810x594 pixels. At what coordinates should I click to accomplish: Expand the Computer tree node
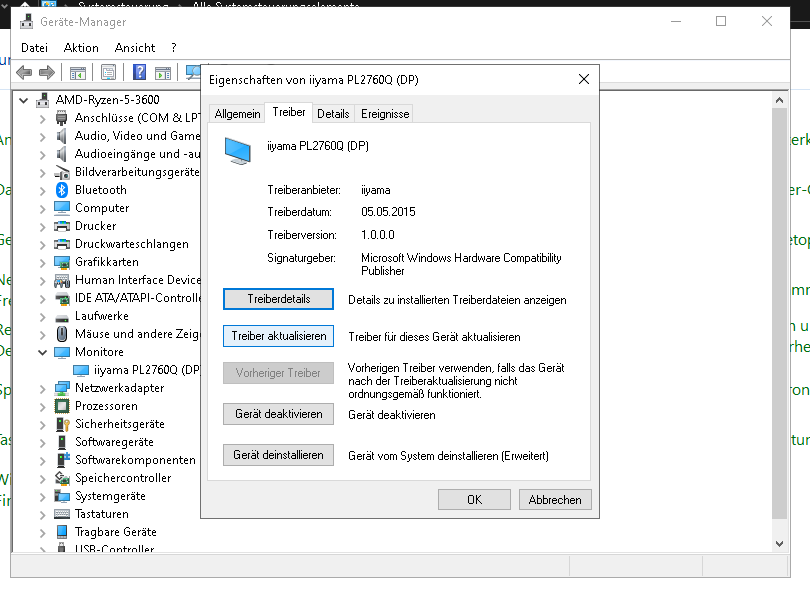point(42,209)
